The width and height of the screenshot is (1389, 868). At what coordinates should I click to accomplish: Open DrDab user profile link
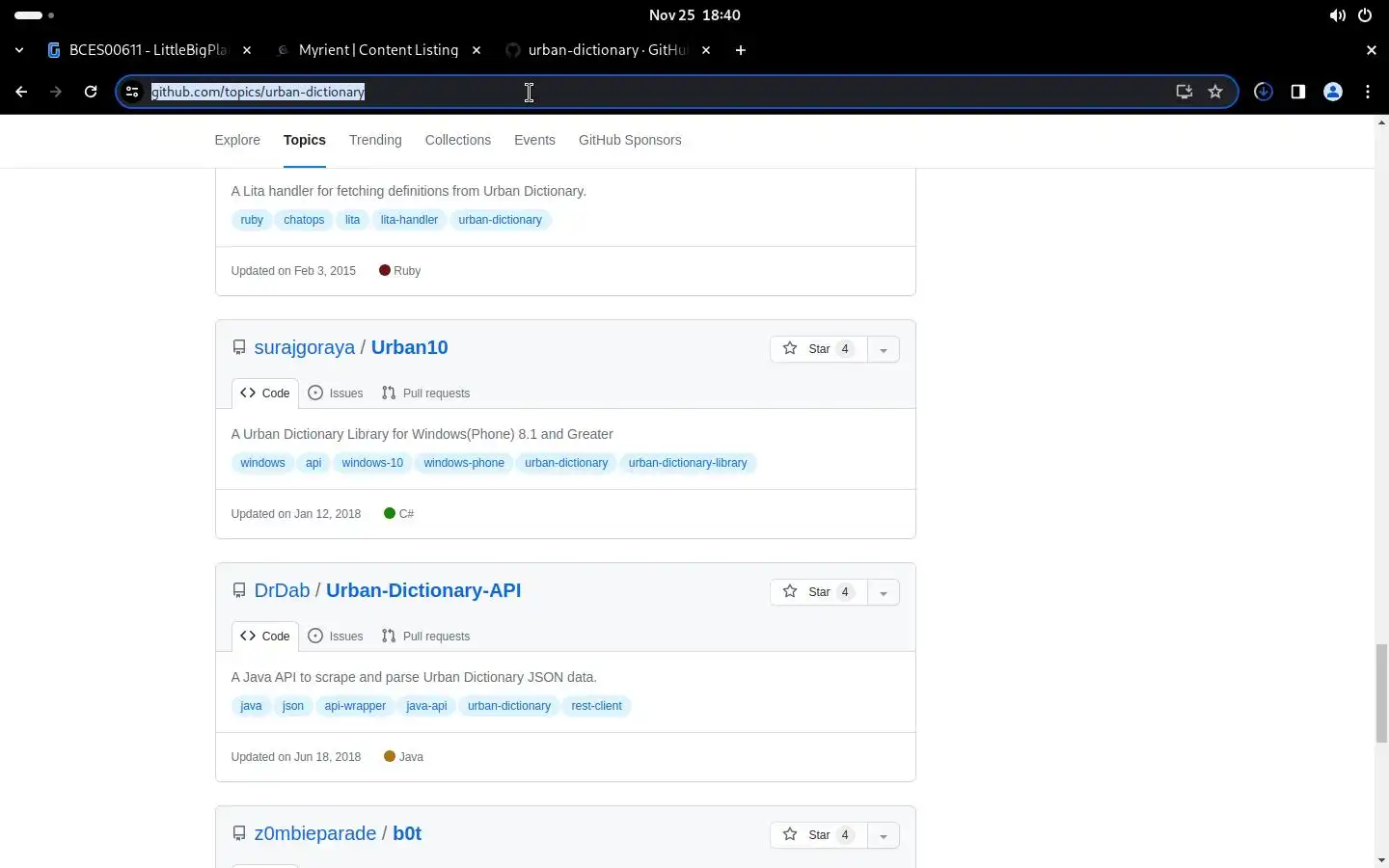(x=282, y=590)
